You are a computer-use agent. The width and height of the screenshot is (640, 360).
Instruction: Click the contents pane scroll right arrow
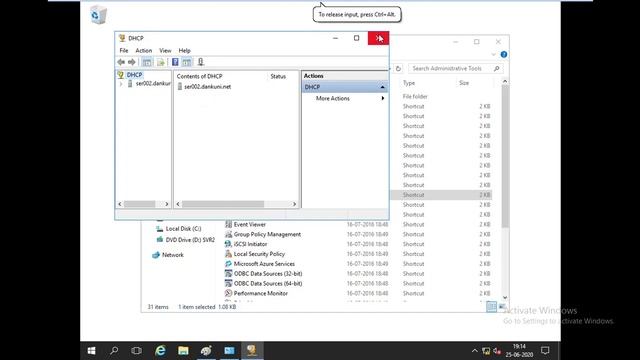click(294, 204)
